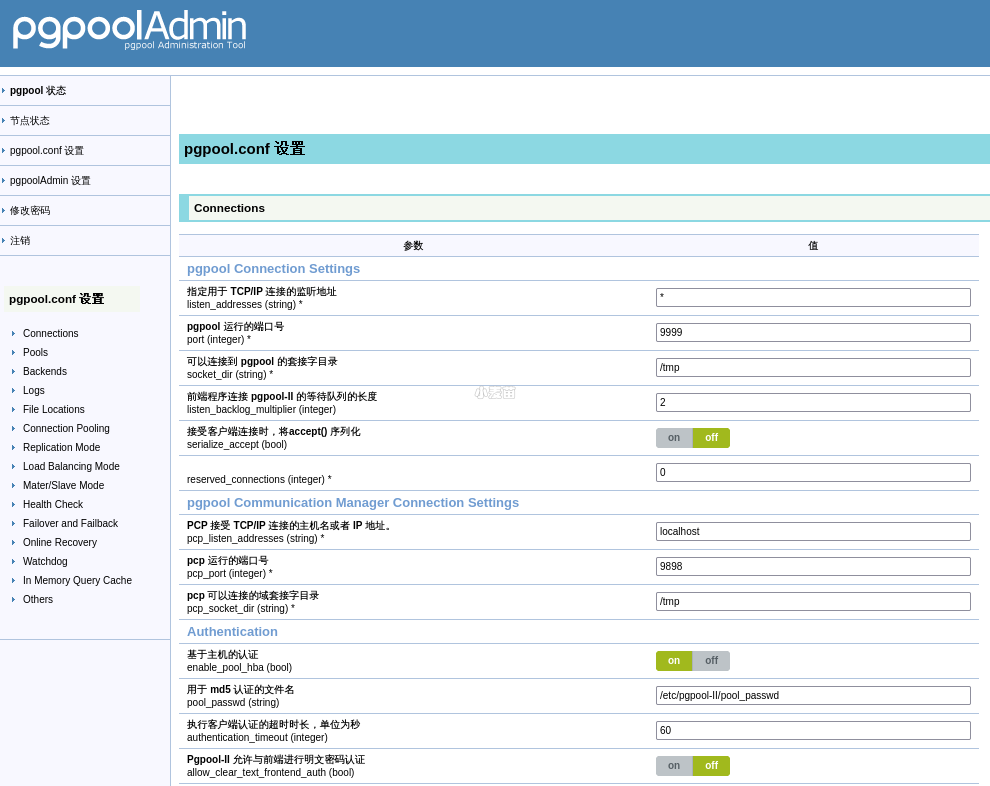Jump to the Connections section
990x786 pixels.
pos(51,333)
